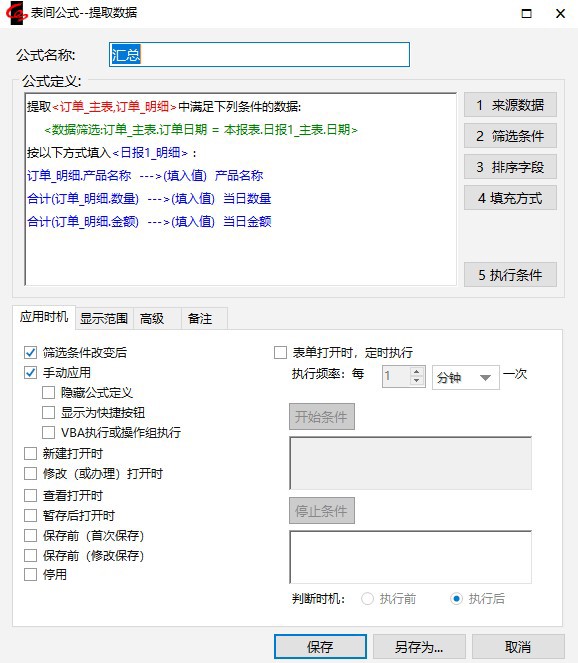578x663 pixels.
Task: Decrease the frequency with the stepper down arrow
Action: [416, 380]
